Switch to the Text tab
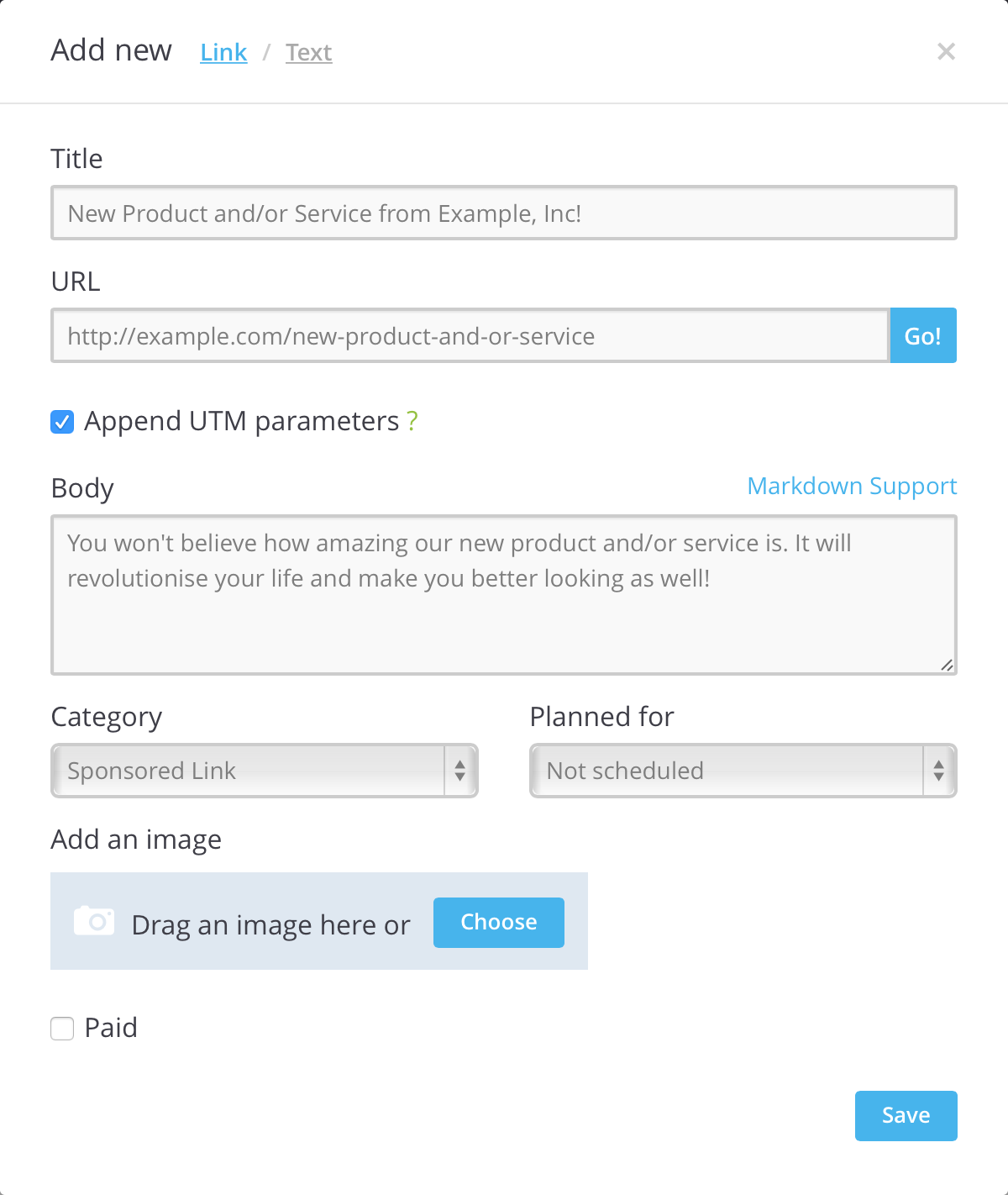 (308, 52)
